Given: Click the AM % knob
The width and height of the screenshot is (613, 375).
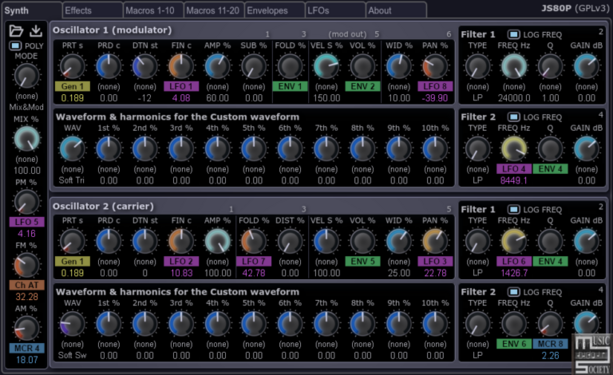Looking at the screenshot, I should 27,328.
